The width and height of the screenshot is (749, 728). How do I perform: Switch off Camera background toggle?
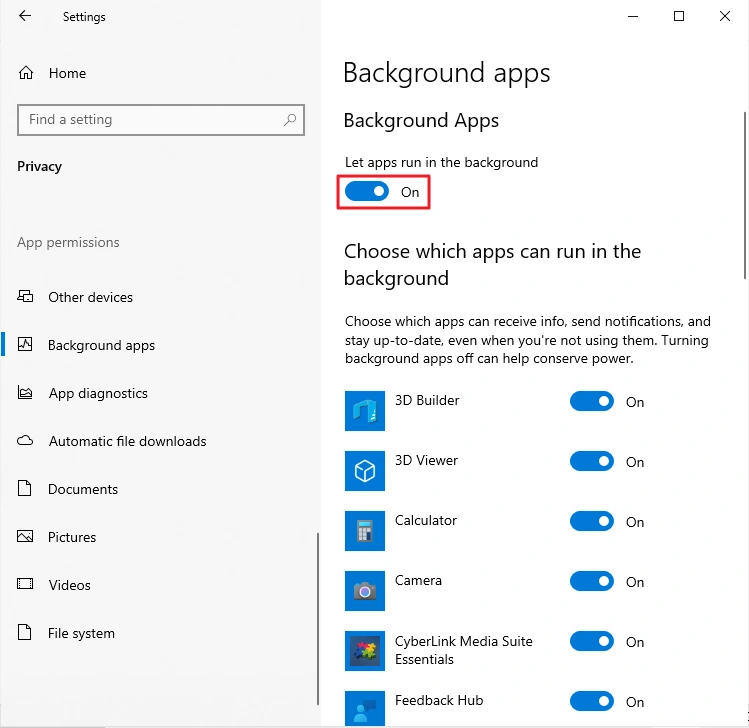592,581
